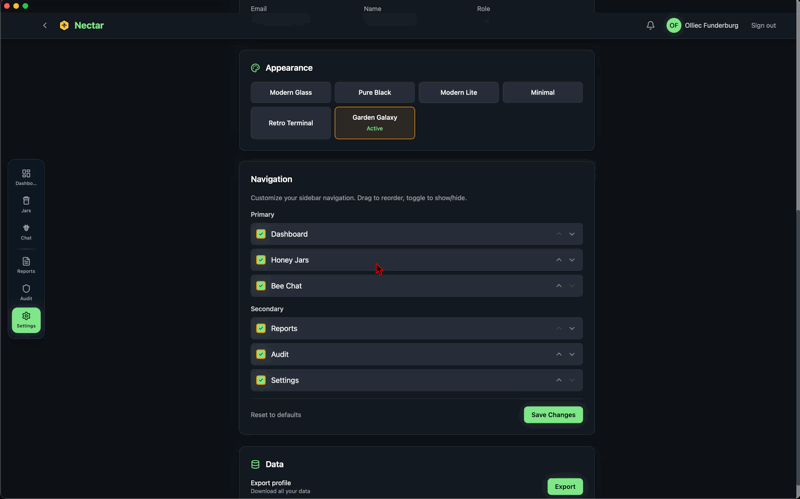800x499 pixels.
Task: Click the Appearance palette icon
Action: (255, 68)
